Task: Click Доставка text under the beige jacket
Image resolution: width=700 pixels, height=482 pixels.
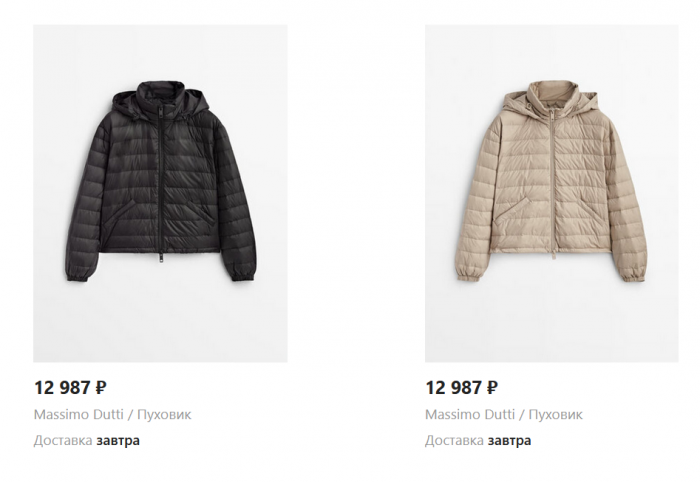Action: pos(454,441)
